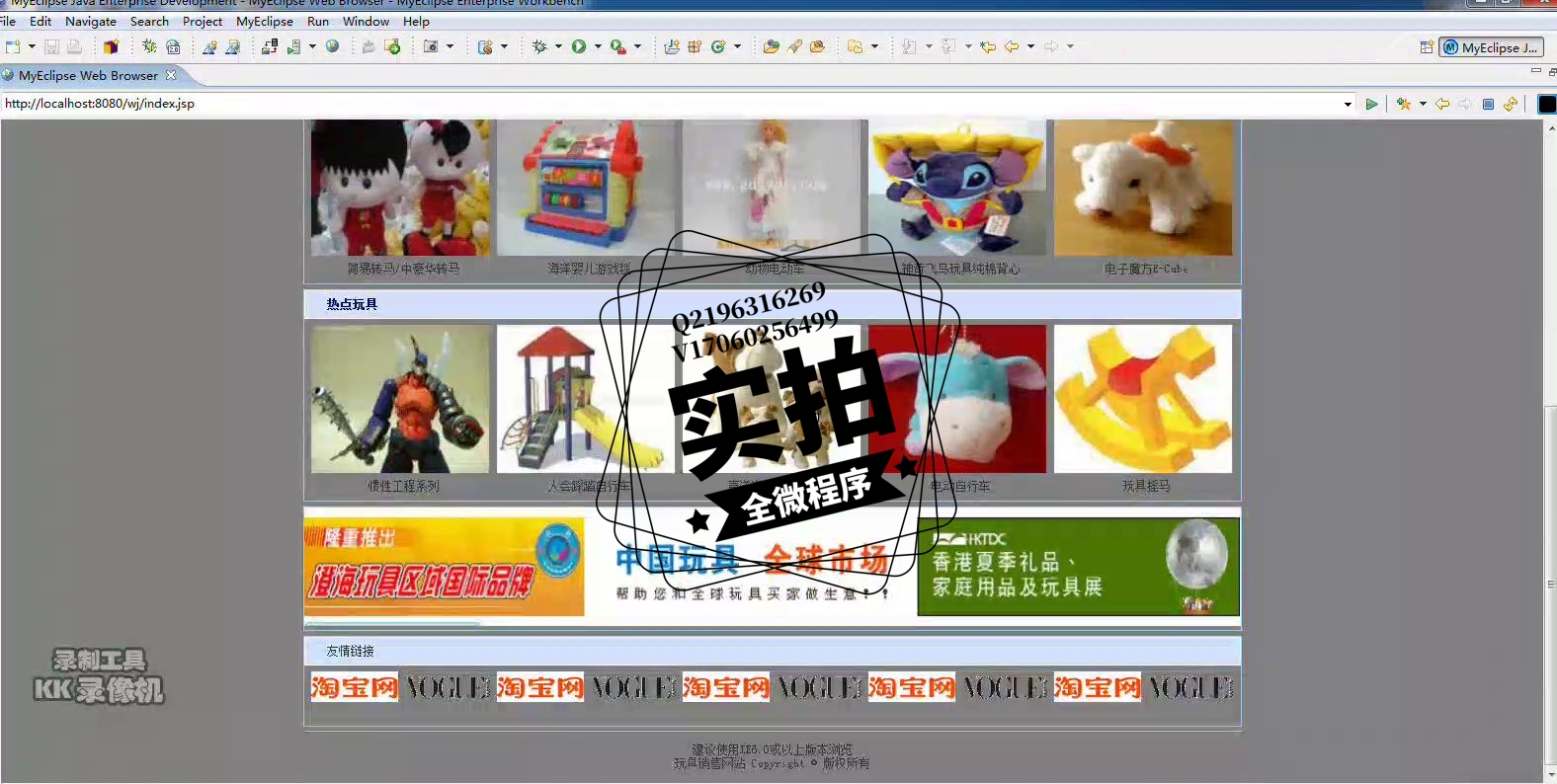Viewport: 1557px width, 784px height.
Task: Click the green Go arrow beside URL bar
Action: pos(1371,104)
